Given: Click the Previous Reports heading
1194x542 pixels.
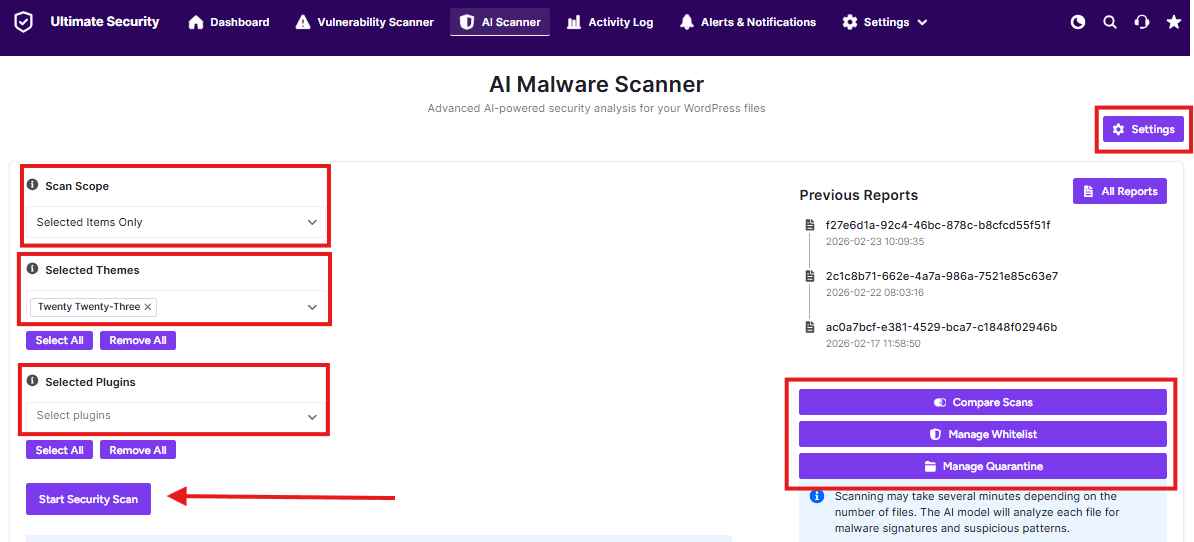Looking at the screenshot, I should pos(859,195).
